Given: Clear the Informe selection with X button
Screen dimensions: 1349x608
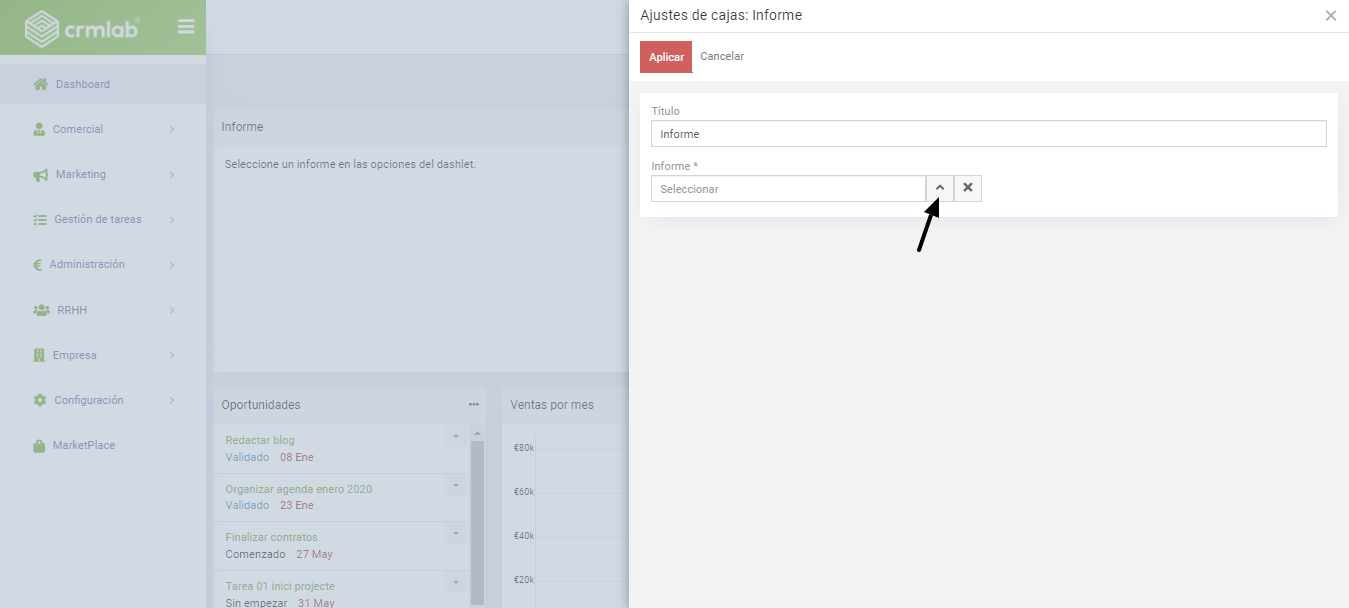Looking at the screenshot, I should pos(968,188).
